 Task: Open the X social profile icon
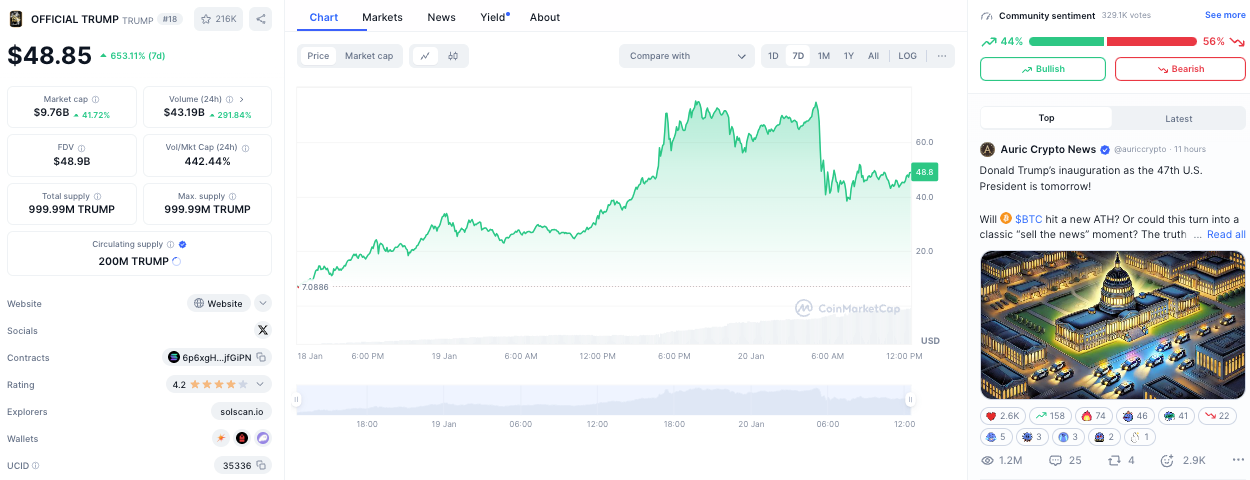(x=263, y=330)
